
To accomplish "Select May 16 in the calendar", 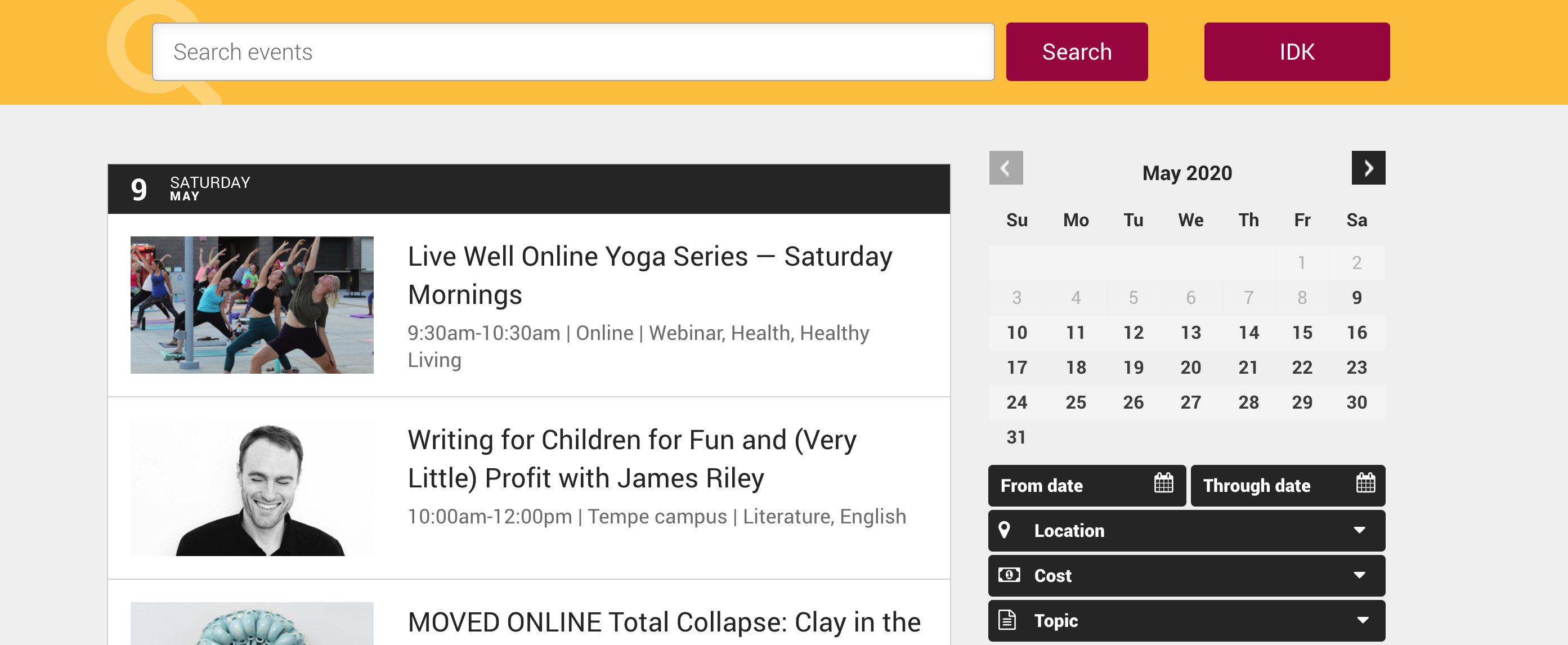I will click(1356, 332).
